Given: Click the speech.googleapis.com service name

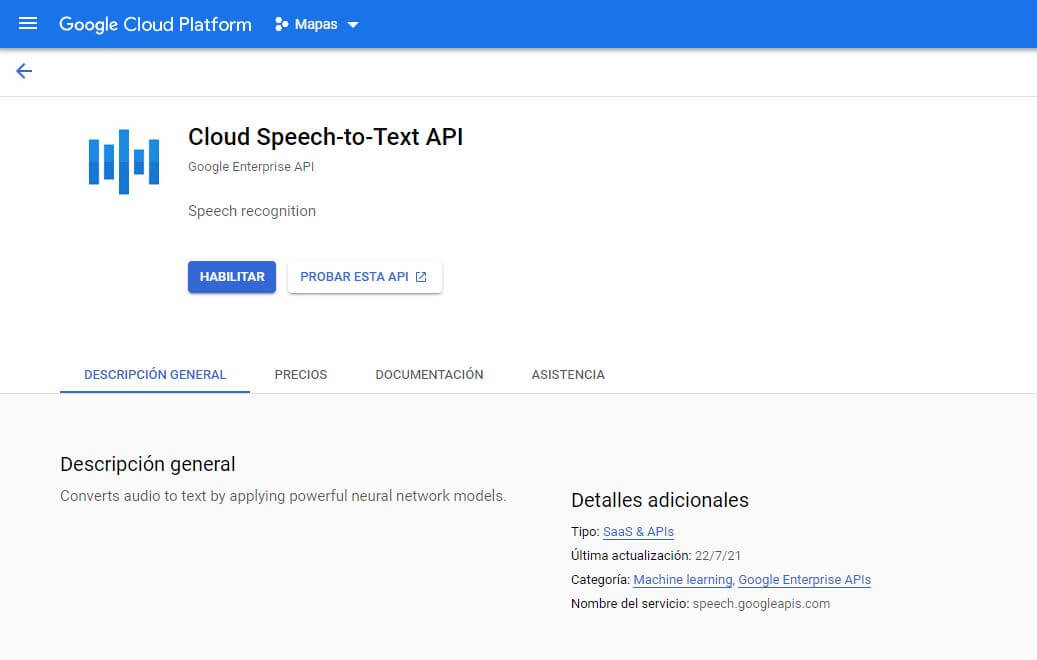Looking at the screenshot, I should click(x=761, y=604).
